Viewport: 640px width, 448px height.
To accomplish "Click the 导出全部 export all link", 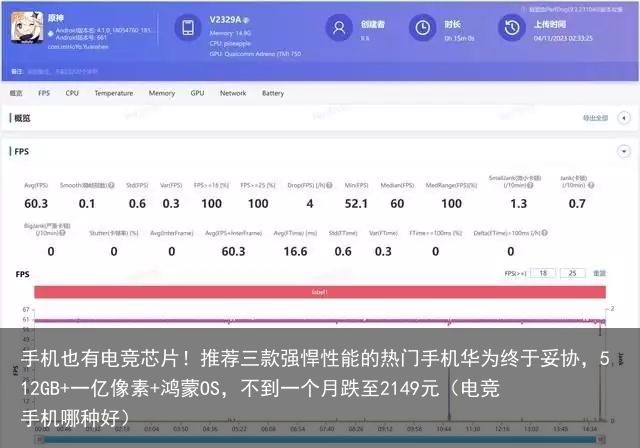I will pos(595,118).
